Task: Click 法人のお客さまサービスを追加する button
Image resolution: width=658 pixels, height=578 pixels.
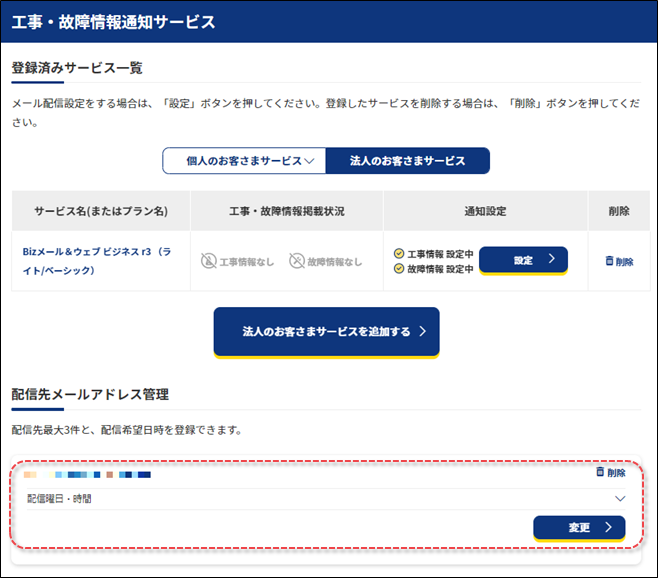Action: (x=326, y=332)
